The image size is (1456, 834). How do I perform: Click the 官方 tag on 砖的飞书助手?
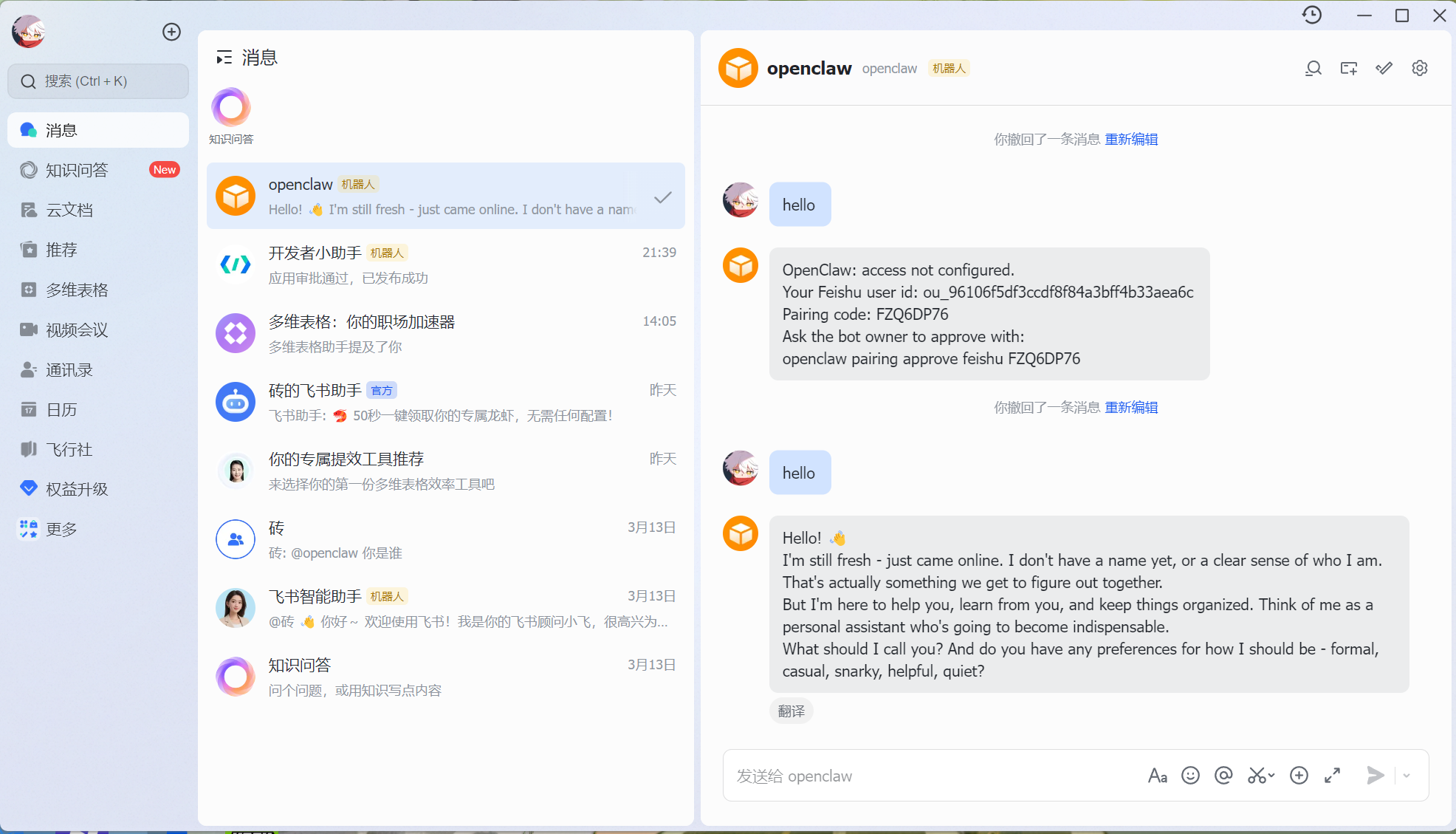(382, 391)
